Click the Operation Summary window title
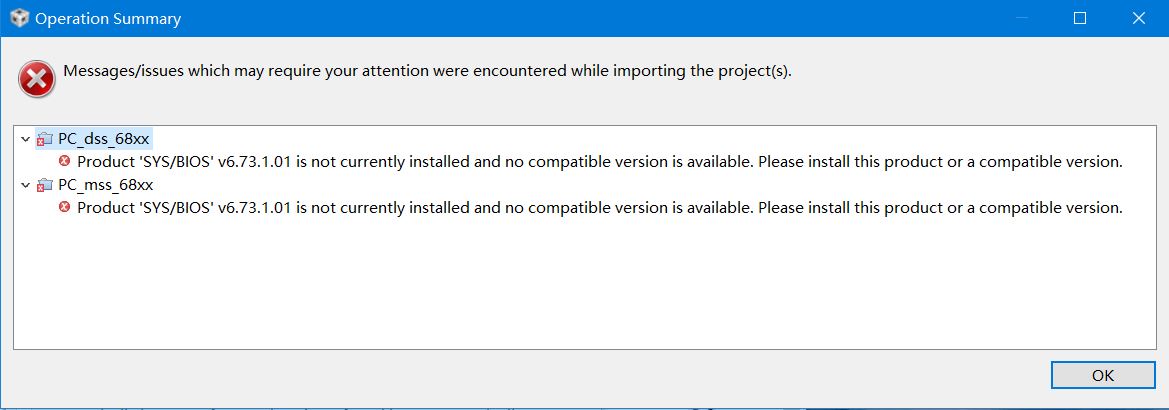Image resolution: width=1169 pixels, height=410 pixels. [108, 19]
